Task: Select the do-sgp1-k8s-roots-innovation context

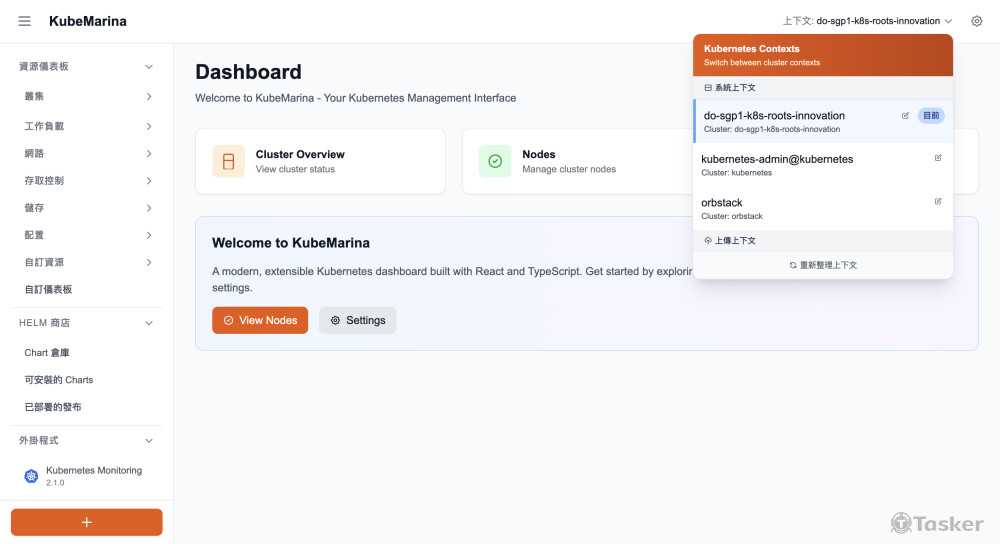Action: [823, 121]
